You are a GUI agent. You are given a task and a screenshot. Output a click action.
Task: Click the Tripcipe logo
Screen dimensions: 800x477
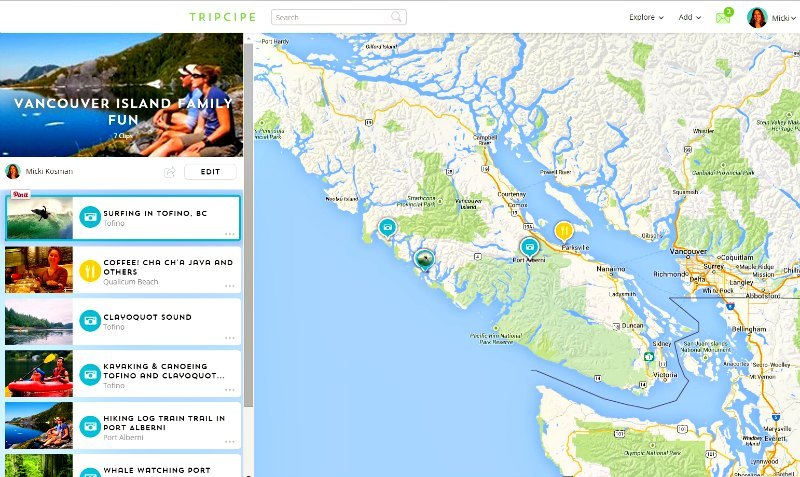(222, 17)
